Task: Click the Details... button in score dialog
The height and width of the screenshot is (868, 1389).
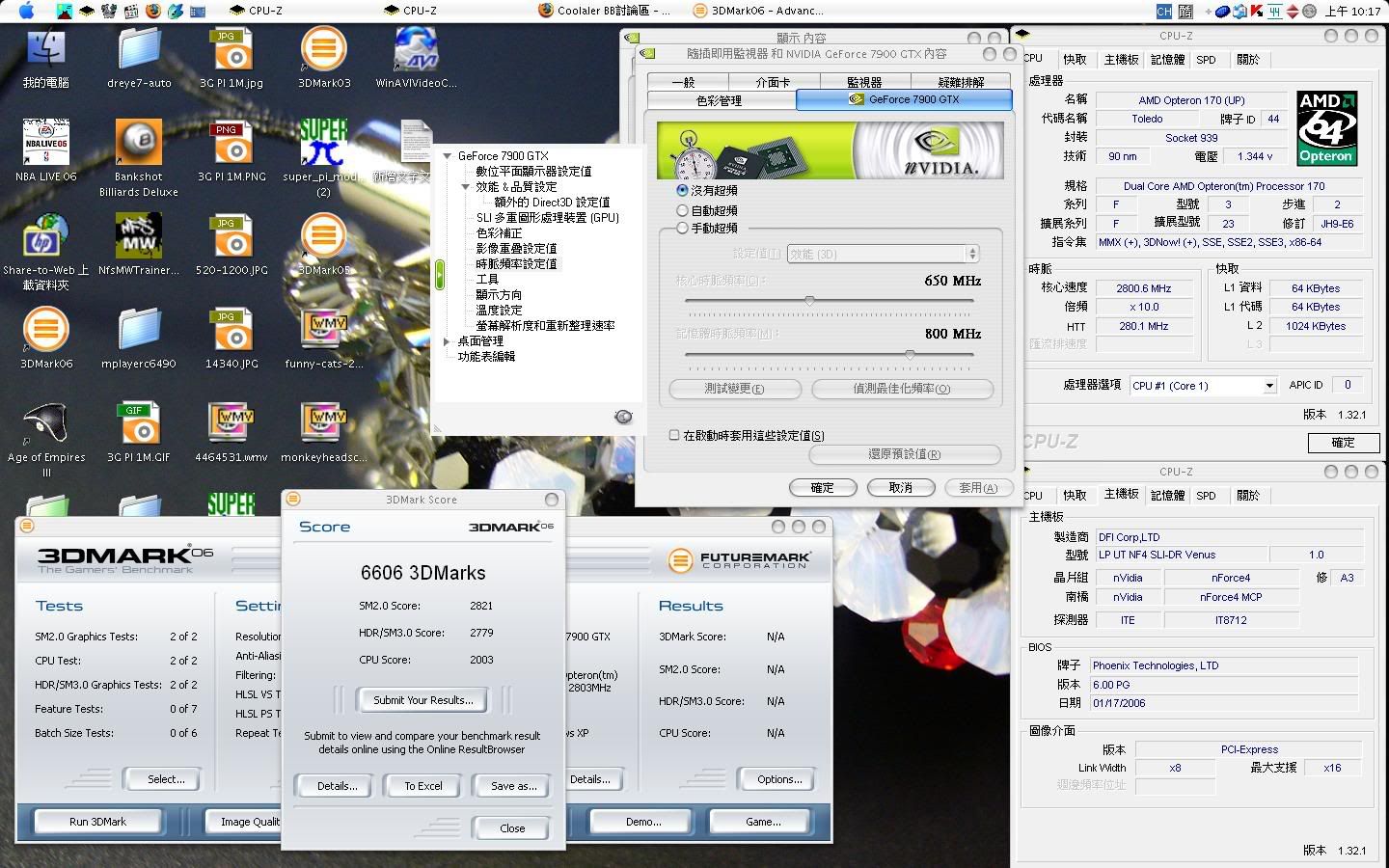Action: [x=338, y=786]
